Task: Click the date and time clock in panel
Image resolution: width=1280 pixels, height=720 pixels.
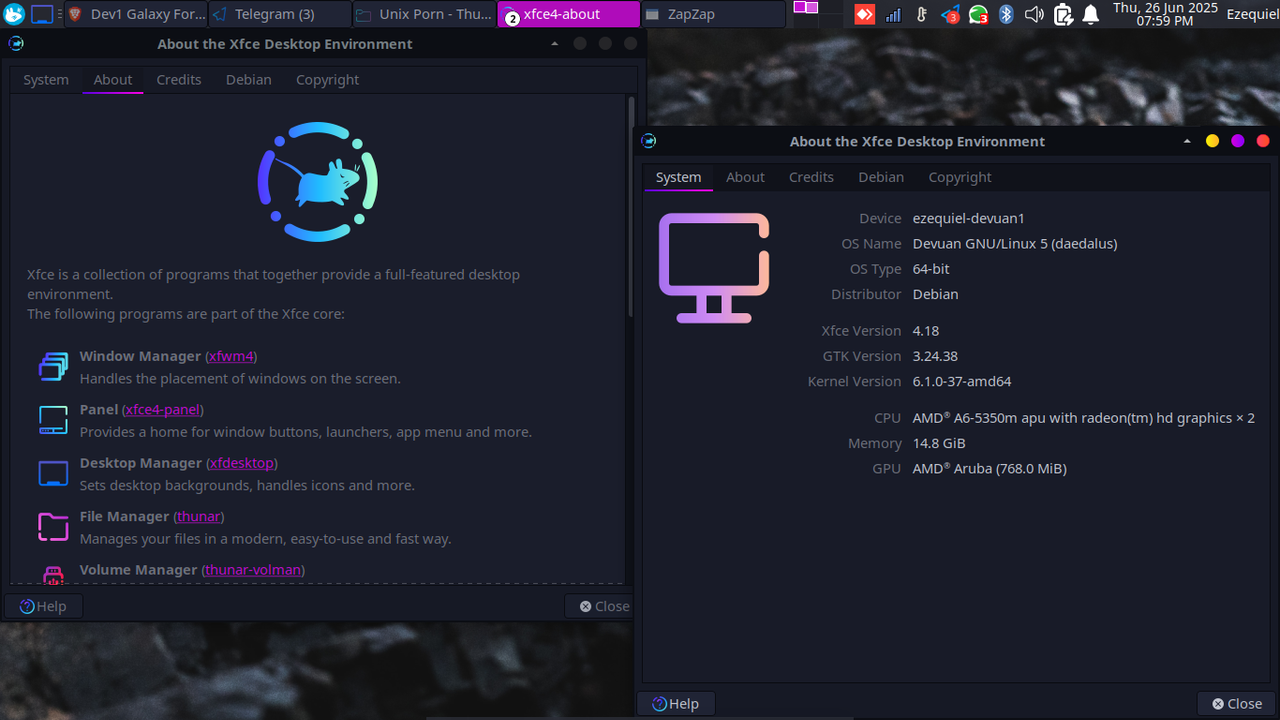Action: (1165, 14)
